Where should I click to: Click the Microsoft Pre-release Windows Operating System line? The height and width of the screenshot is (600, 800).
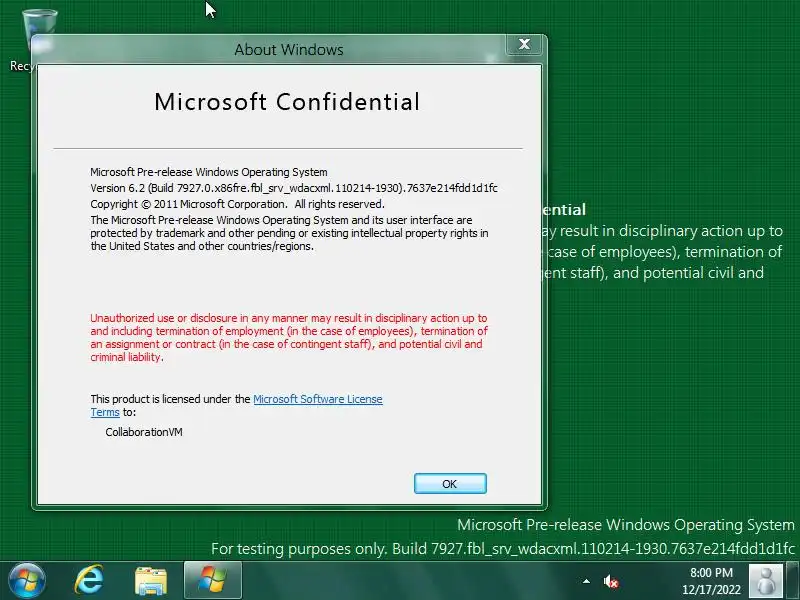pyautogui.click(x=209, y=172)
